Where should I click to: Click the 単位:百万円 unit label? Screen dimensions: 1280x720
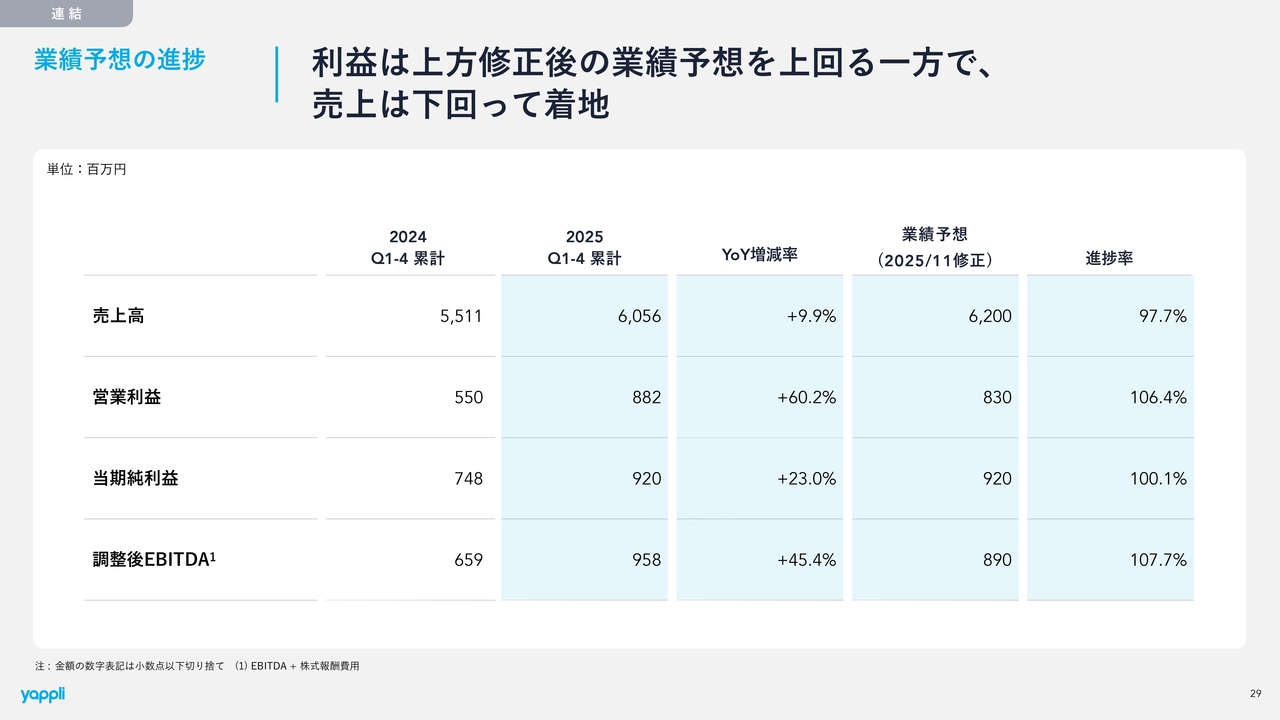(87, 170)
